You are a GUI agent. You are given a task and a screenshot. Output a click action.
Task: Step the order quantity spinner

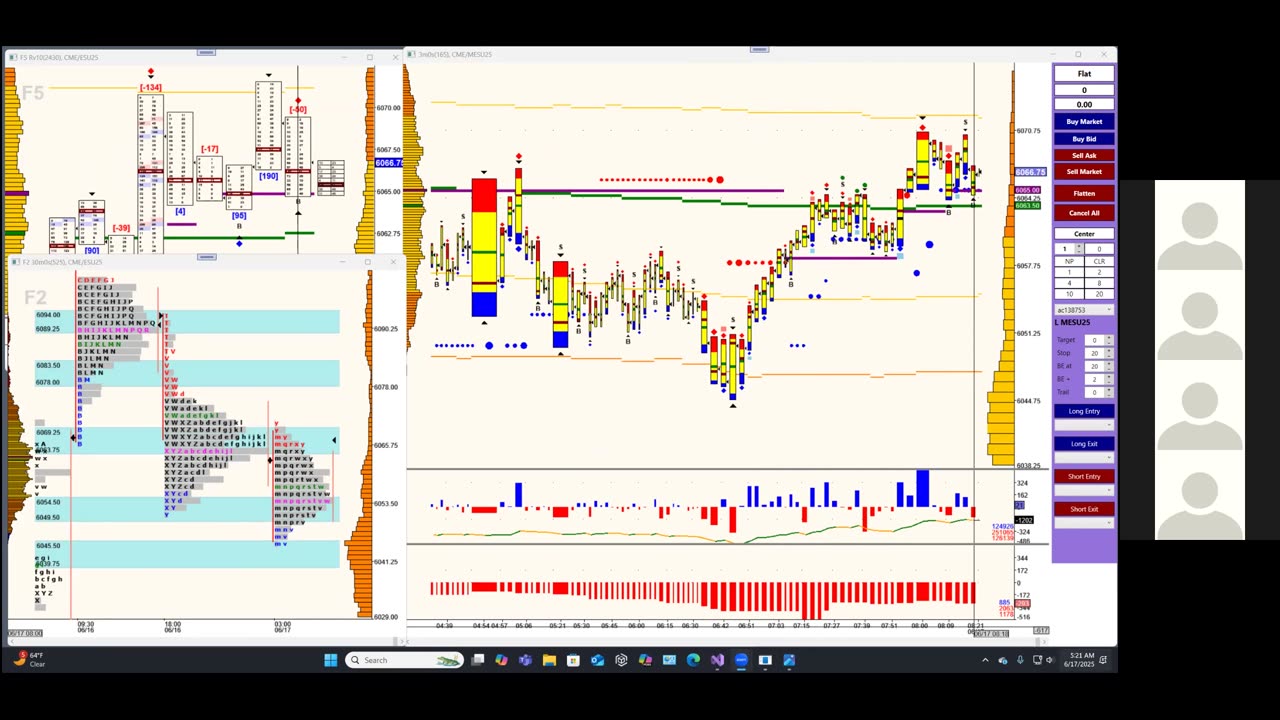coord(1079,249)
